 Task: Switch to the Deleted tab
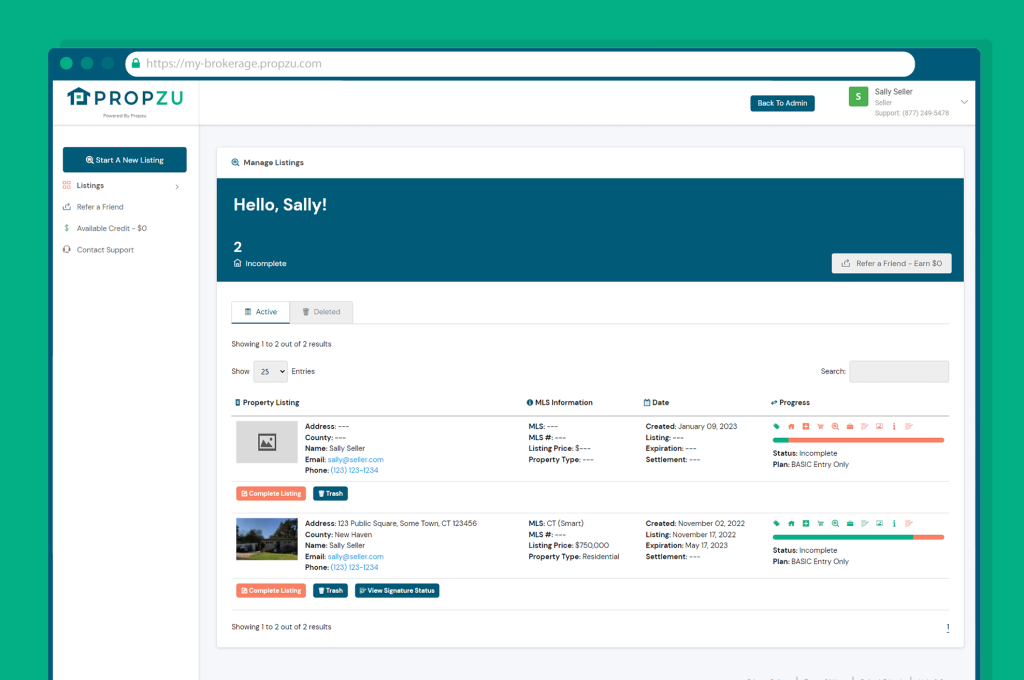pyautogui.click(x=321, y=312)
